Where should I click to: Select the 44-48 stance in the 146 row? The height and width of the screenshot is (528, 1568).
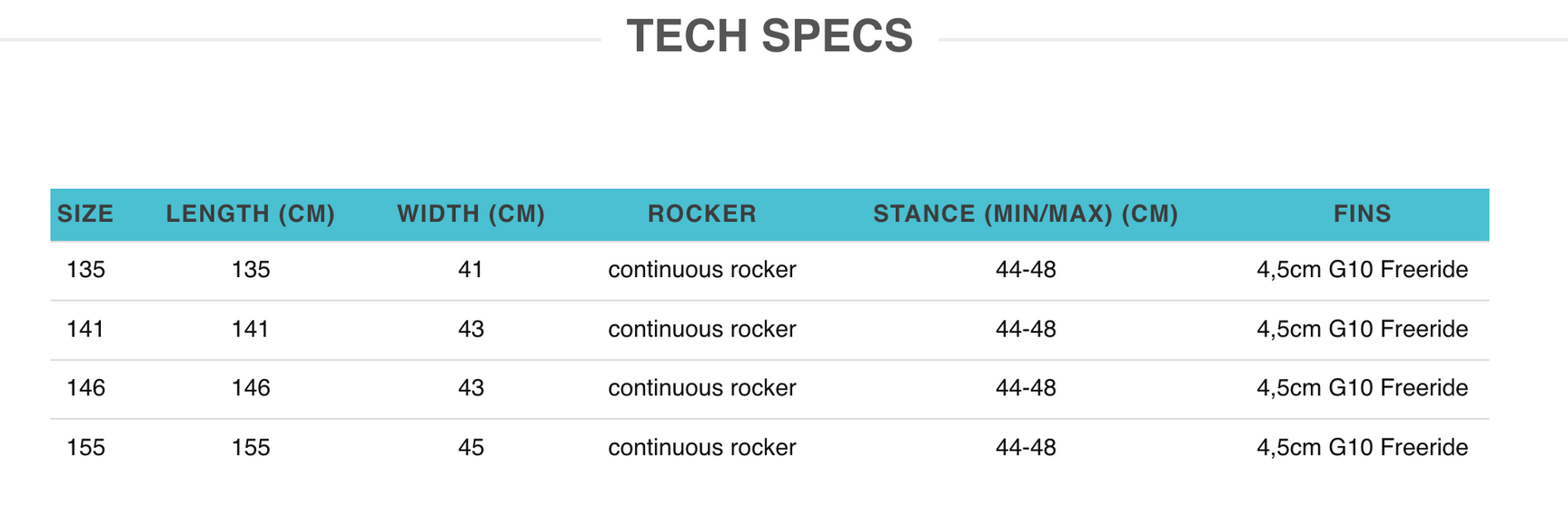[x=1026, y=388]
